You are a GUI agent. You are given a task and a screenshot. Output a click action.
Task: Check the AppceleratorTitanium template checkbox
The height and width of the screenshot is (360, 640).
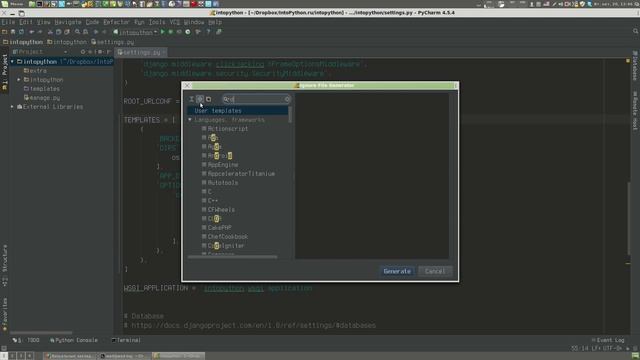204,173
